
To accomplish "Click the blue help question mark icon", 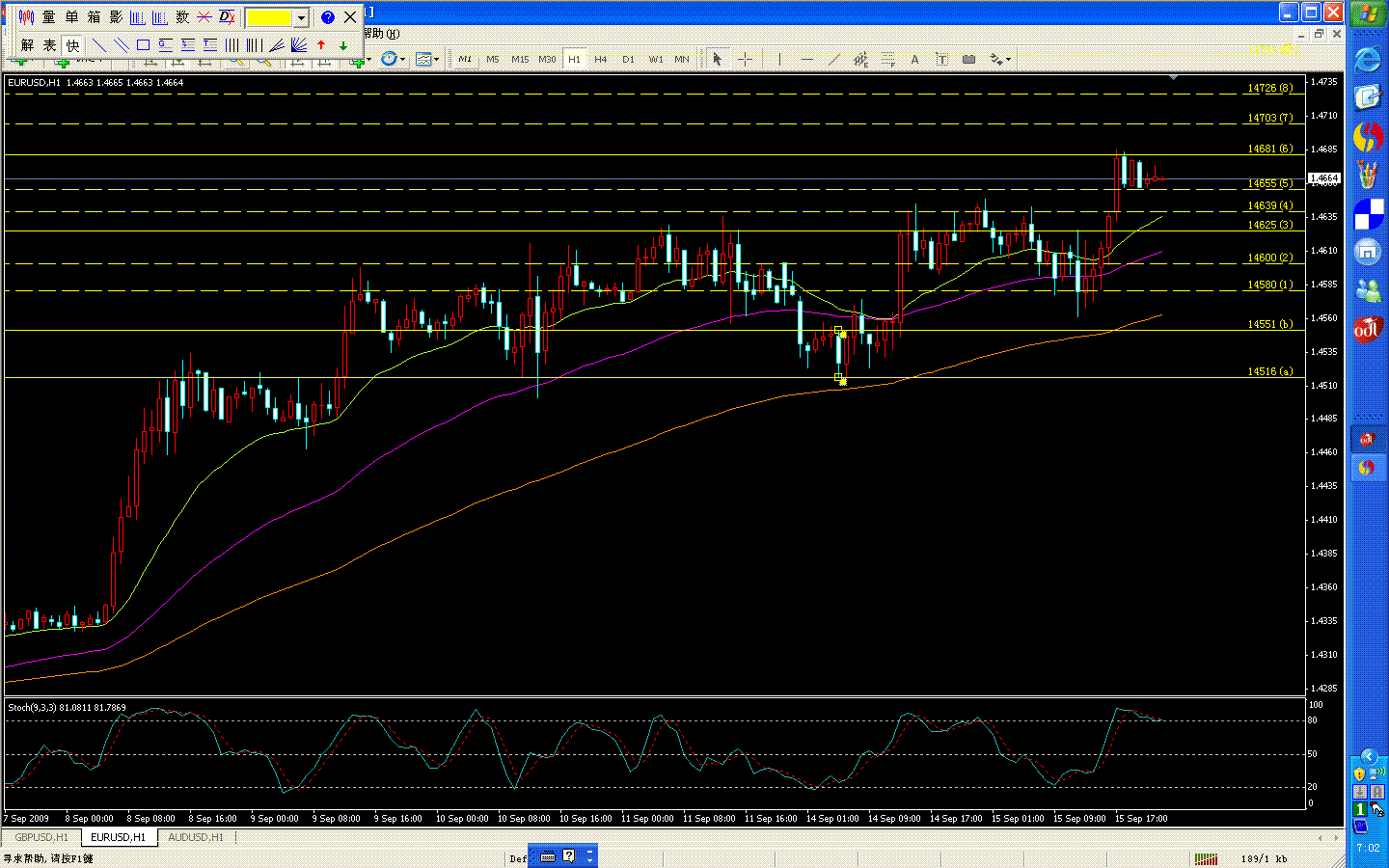I will click(328, 17).
